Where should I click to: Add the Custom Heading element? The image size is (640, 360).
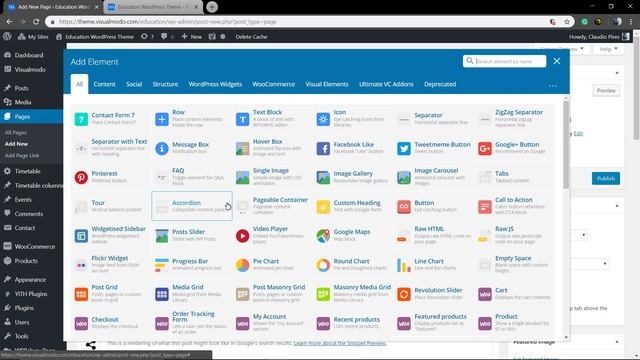click(x=353, y=206)
